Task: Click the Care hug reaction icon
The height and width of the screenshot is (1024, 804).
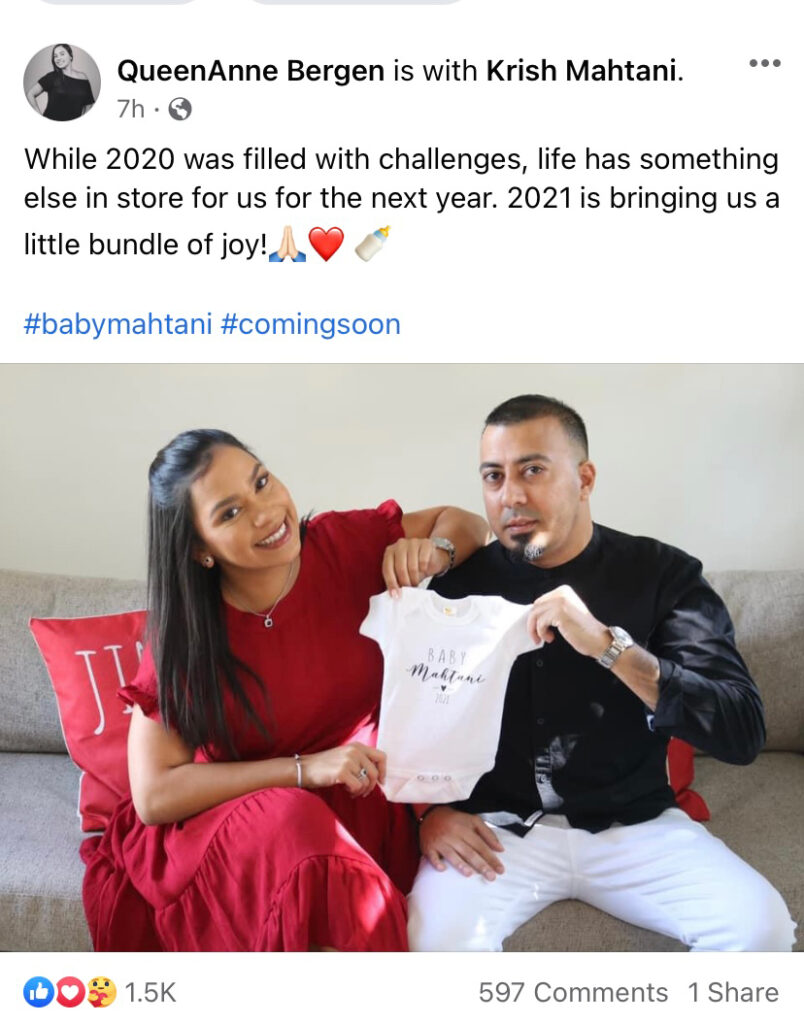Action: coord(102,993)
